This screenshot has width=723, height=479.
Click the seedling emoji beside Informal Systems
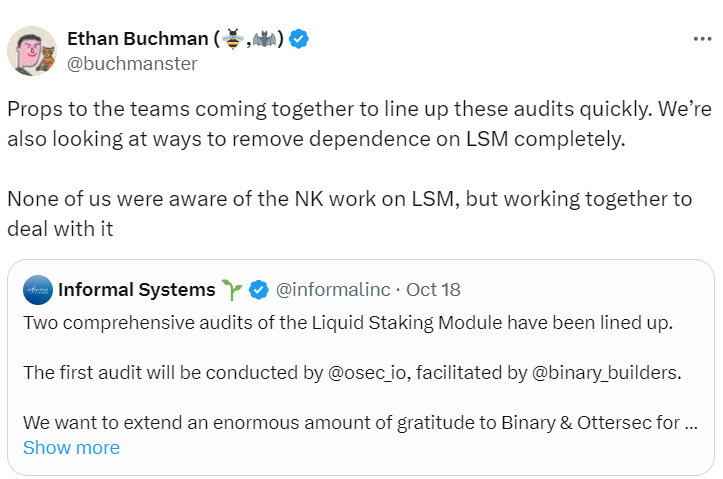233,290
